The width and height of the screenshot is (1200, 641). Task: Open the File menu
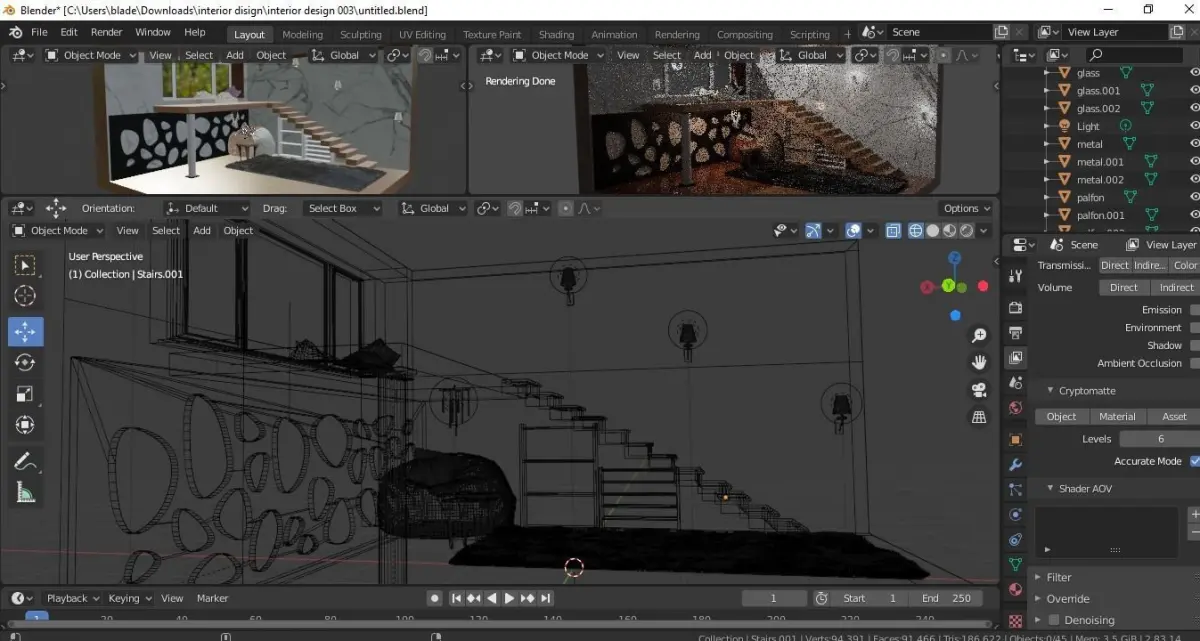[39, 32]
